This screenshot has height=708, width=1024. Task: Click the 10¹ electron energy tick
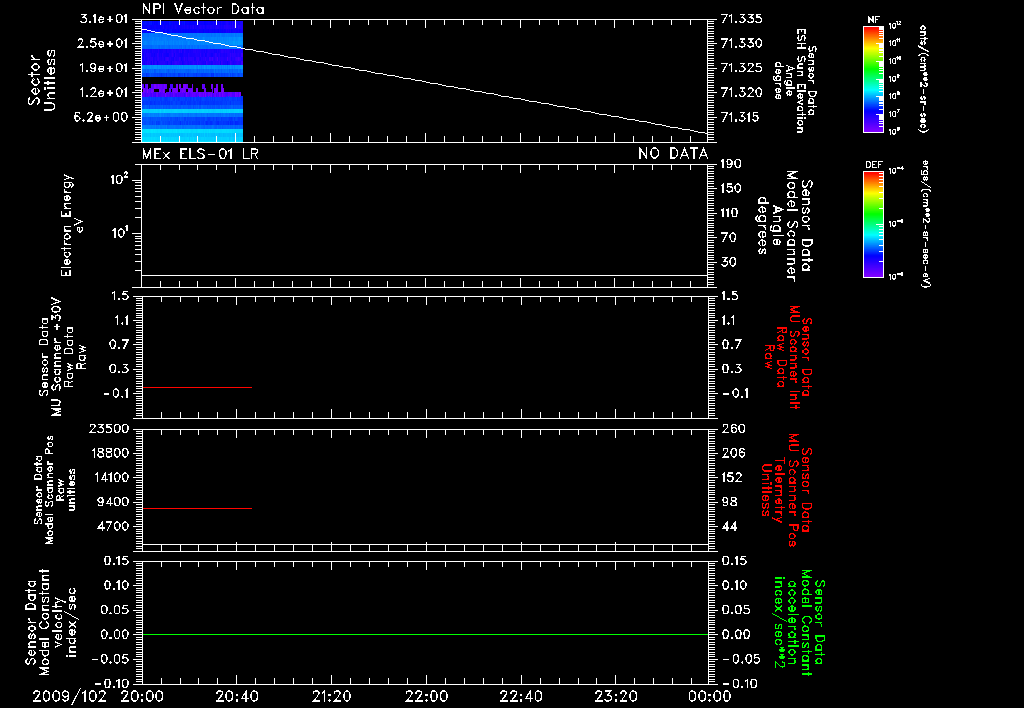119,233
